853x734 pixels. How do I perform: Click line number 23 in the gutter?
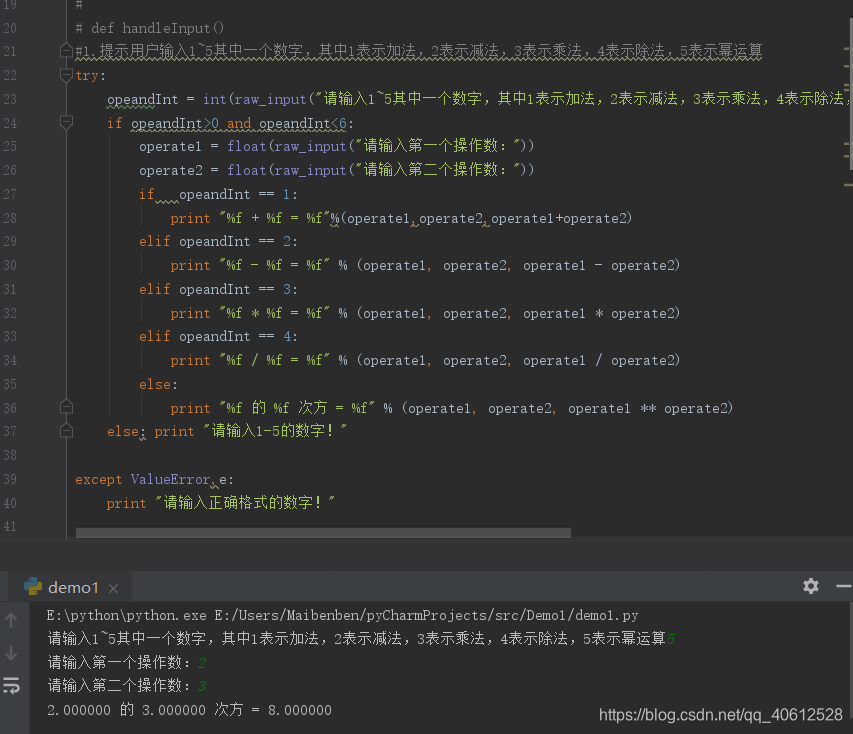point(10,99)
